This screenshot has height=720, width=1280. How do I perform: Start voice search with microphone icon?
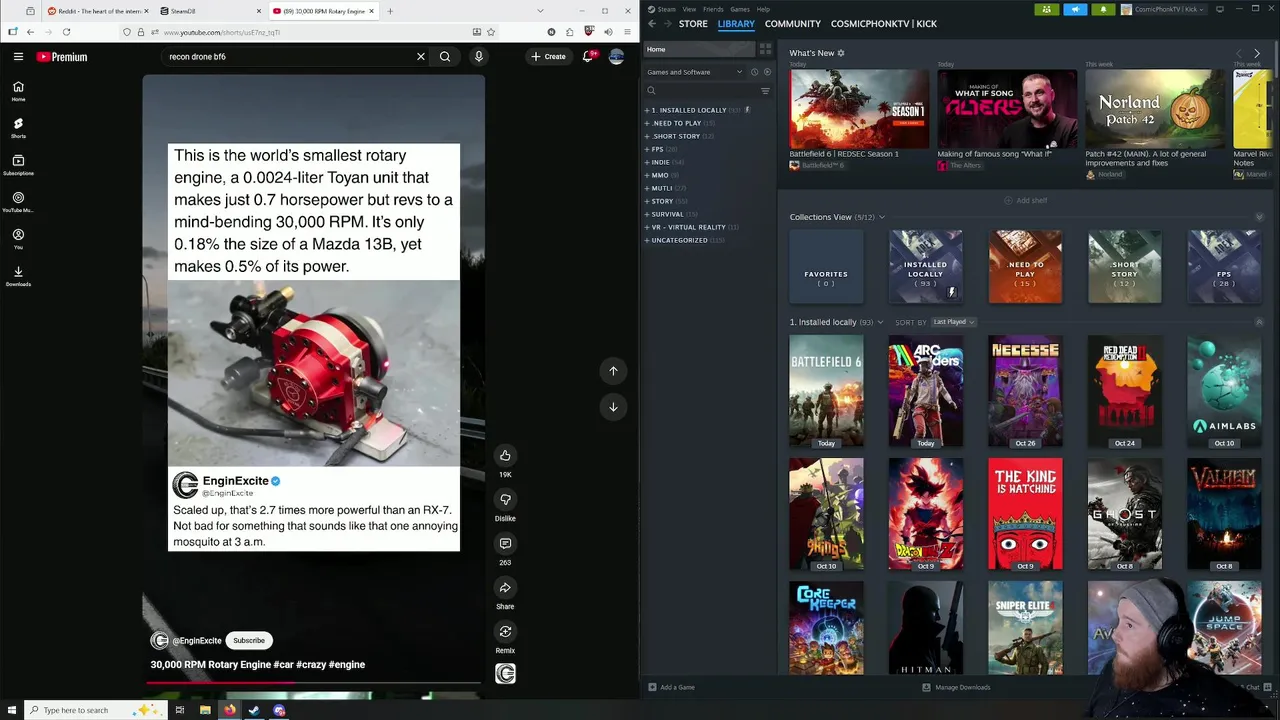pyautogui.click(x=479, y=57)
